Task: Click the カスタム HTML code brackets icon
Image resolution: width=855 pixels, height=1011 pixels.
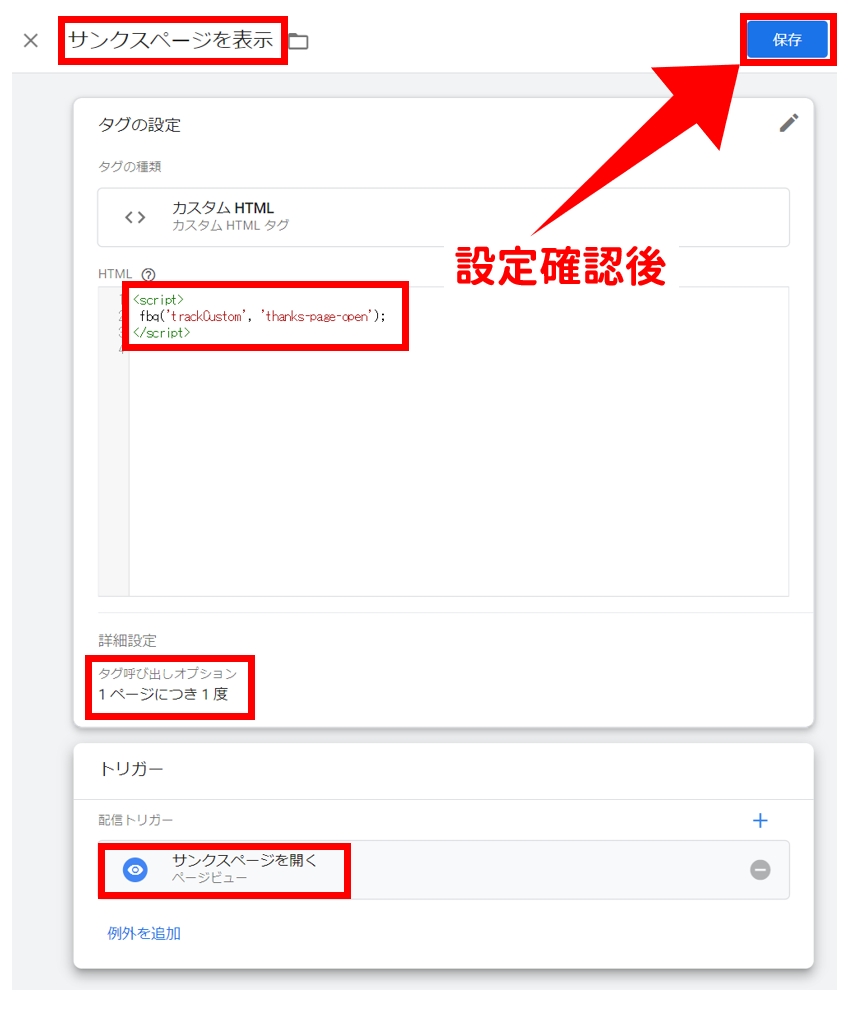Action: (x=135, y=217)
